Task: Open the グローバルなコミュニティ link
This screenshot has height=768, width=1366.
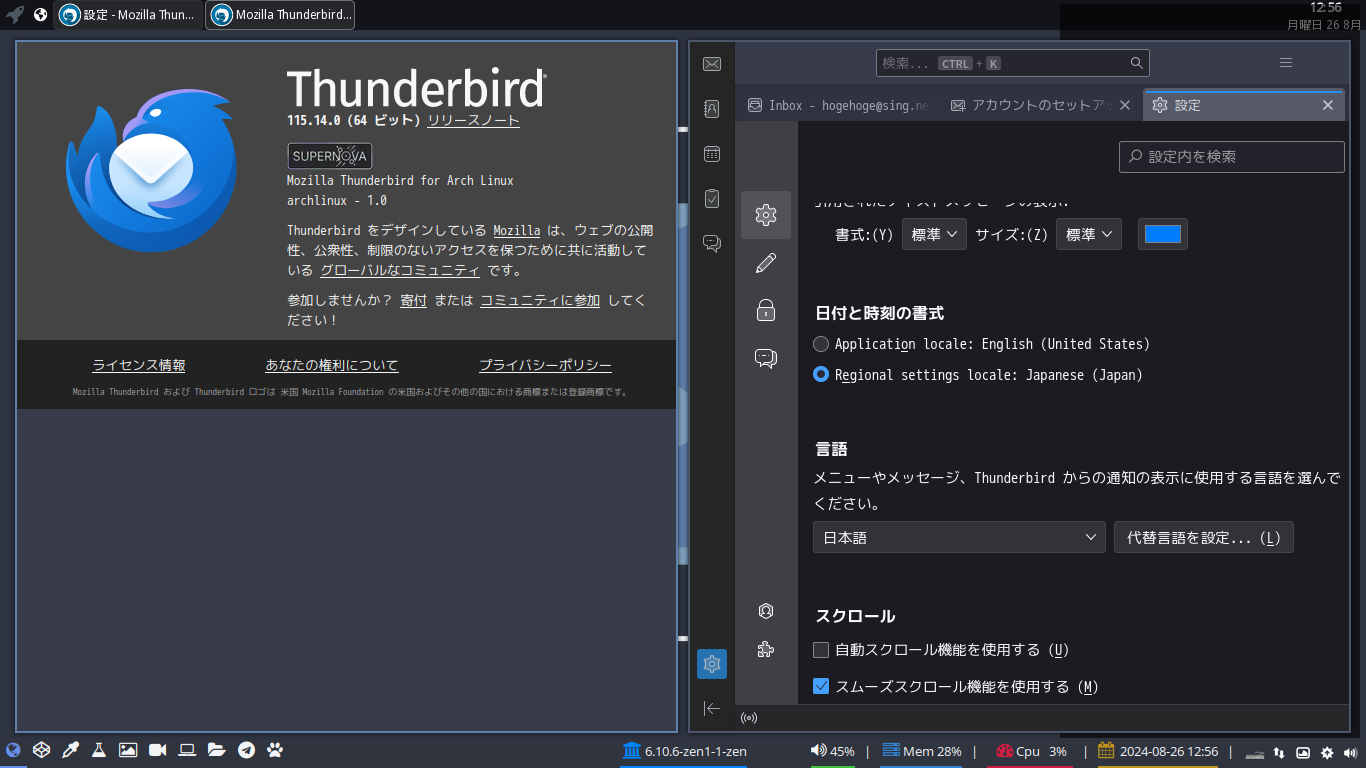Action: click(x=400, y=270)
